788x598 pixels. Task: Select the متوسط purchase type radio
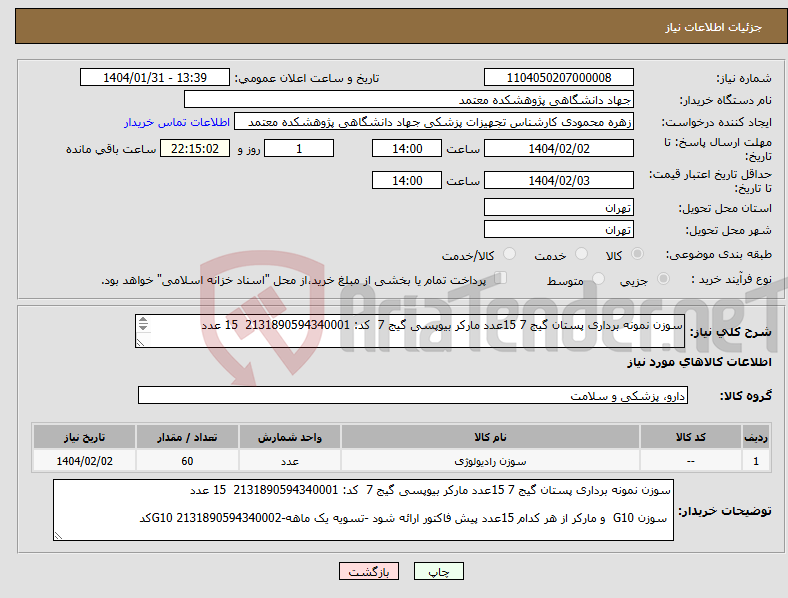[599, 279]
